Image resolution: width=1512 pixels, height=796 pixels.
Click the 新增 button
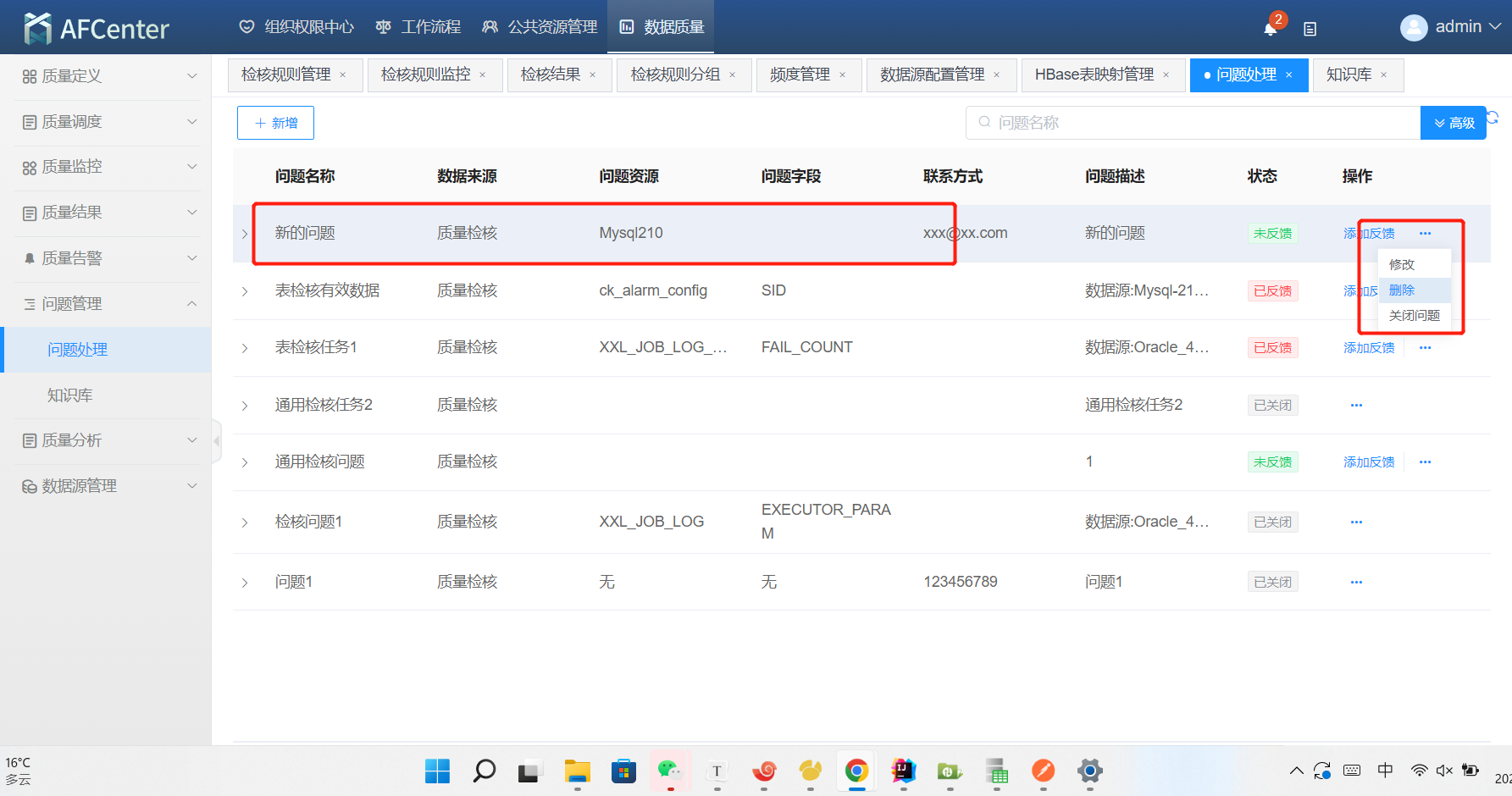click(x=275, y=123)
